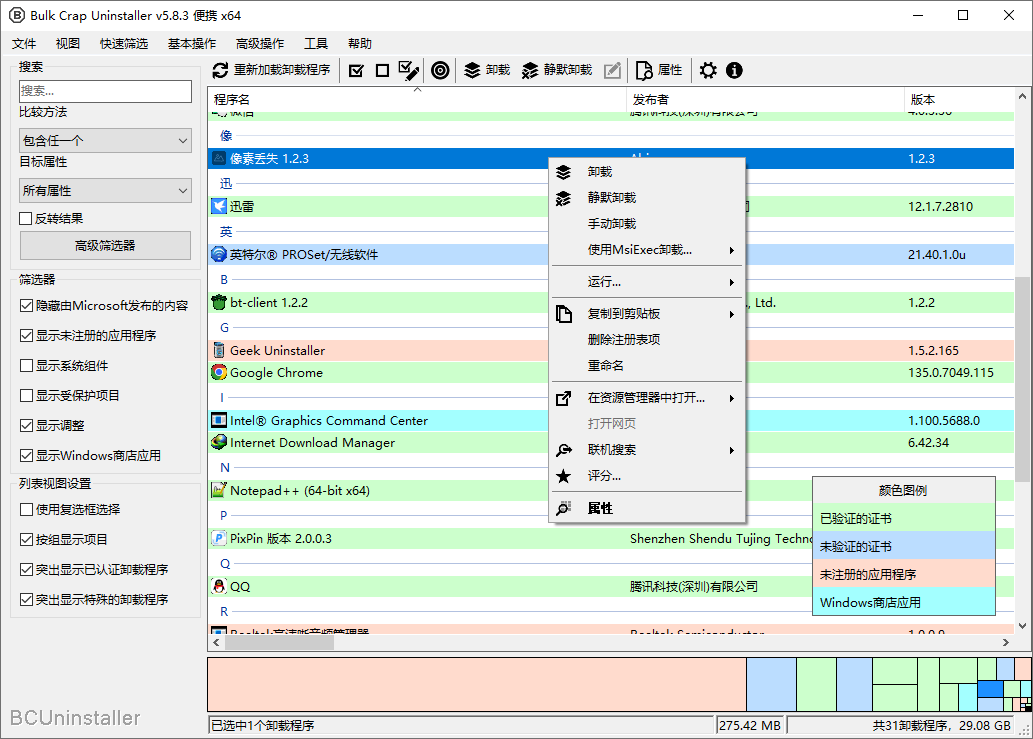1033x739 pixels.
Task: Click 属性 at context menu bottom
Action: click(647, 508)
